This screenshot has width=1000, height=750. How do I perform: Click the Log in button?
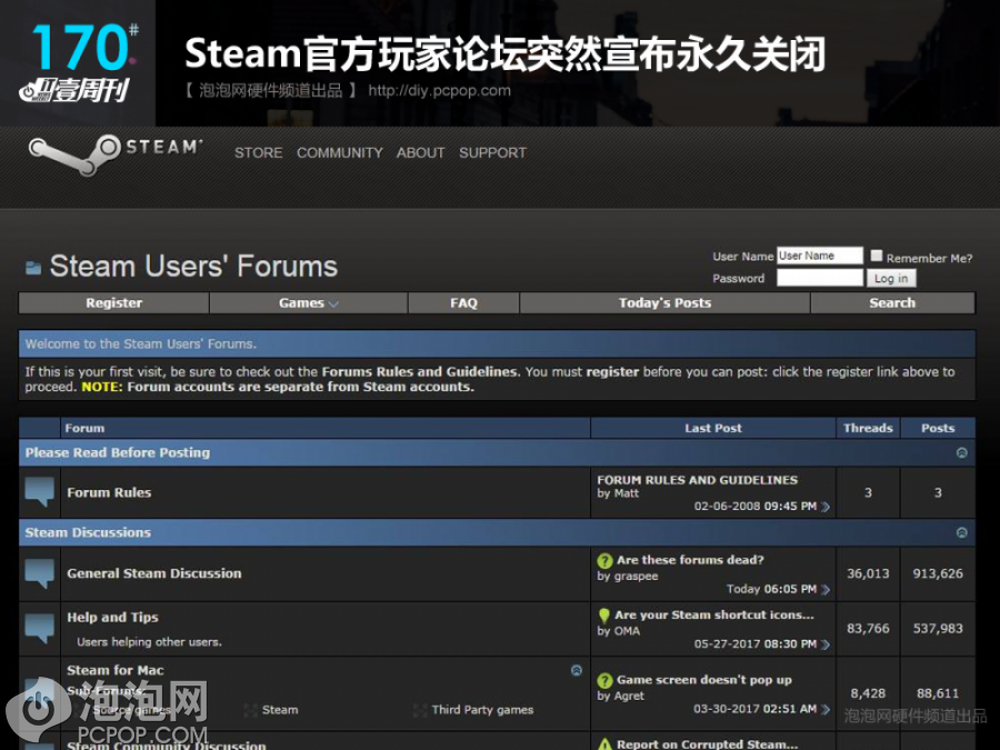tap(891, 278)
